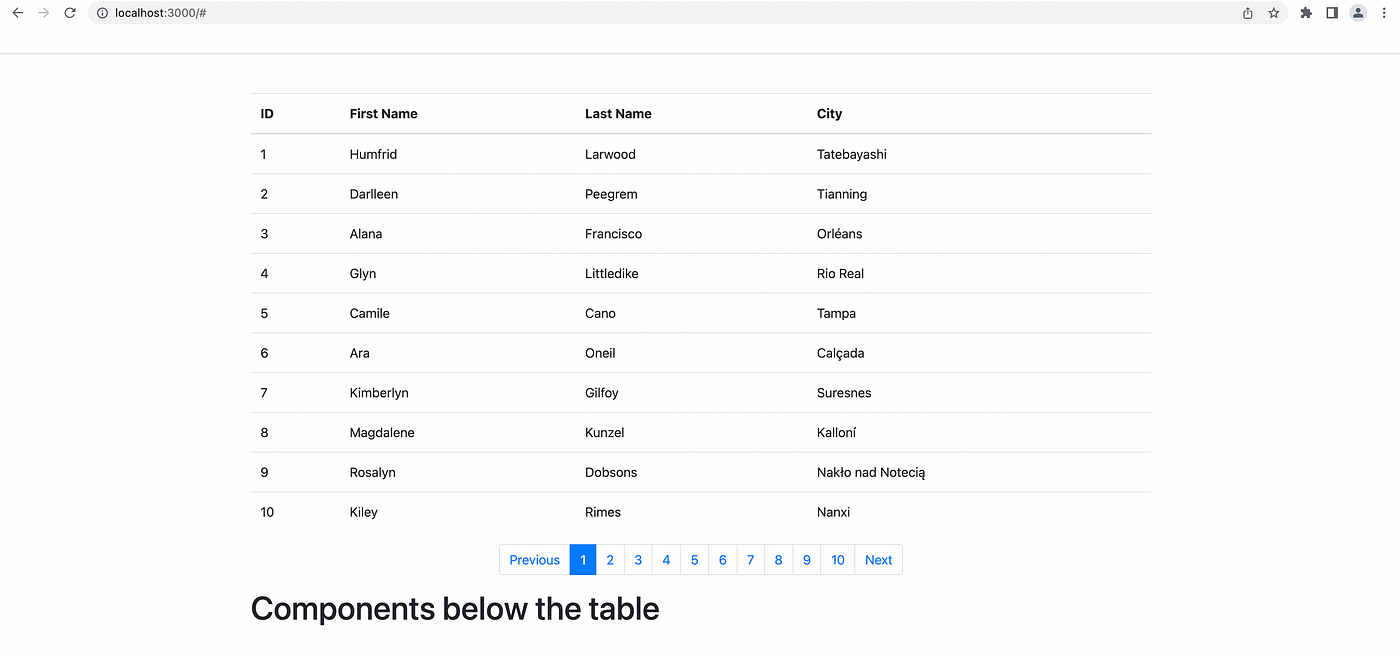Open the extensions puzzle icon
Viewport: 1400px width, 656px height.
[x=1306, y=13]
